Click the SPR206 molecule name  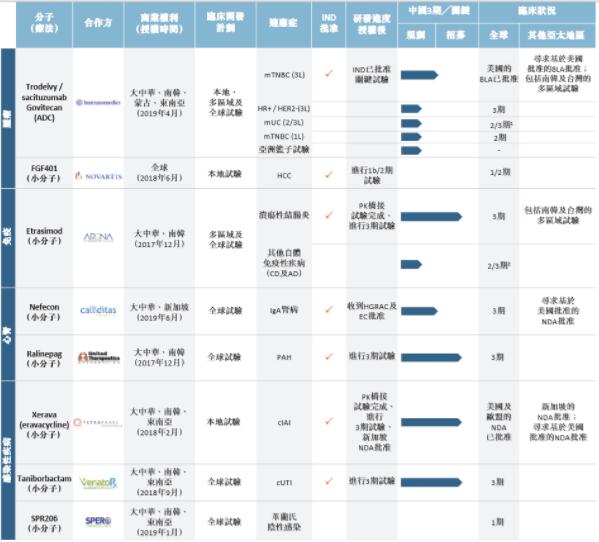pos(44,519)
